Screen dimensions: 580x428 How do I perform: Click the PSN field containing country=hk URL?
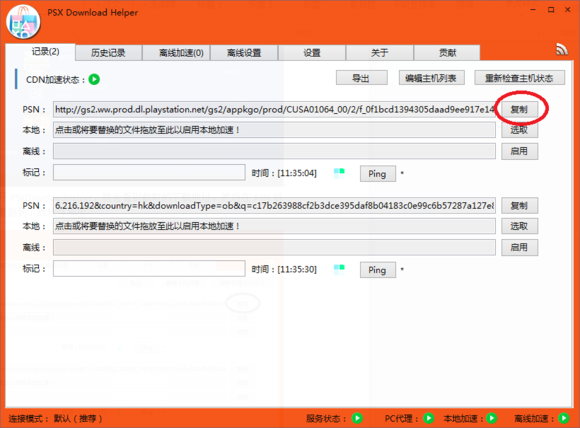coord(274,206)
